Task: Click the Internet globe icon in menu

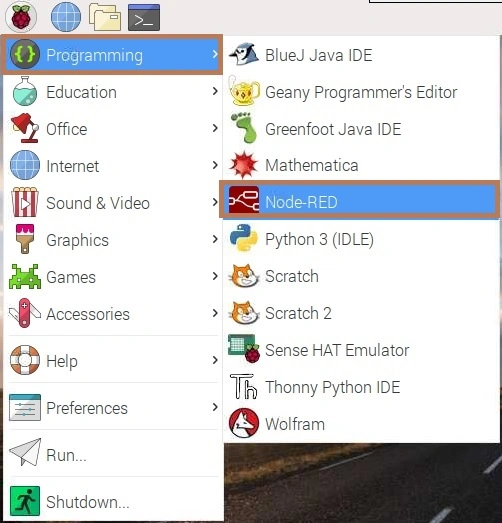Action: [25, 165]
